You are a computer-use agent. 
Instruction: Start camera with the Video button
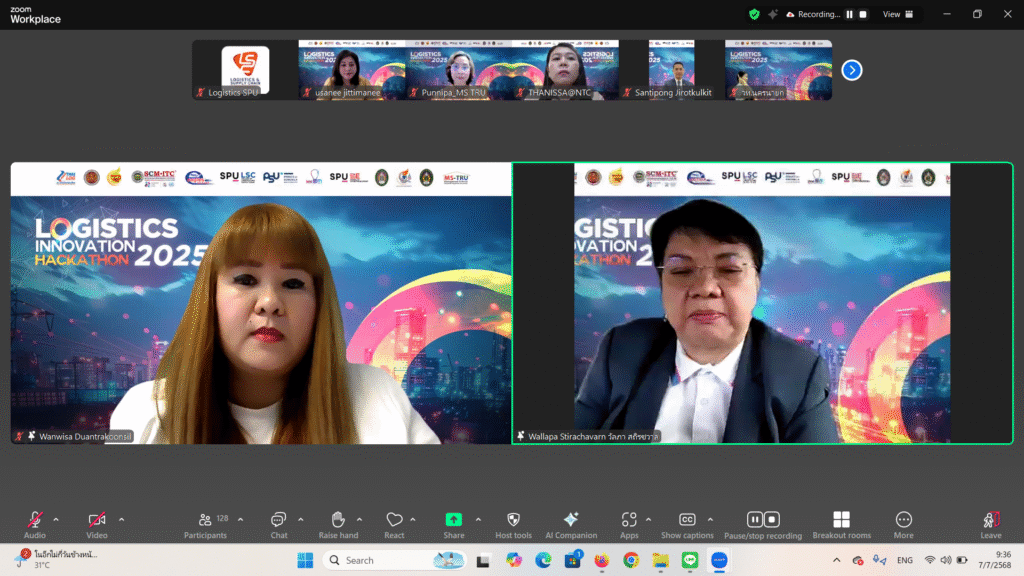tap(97, 525)
